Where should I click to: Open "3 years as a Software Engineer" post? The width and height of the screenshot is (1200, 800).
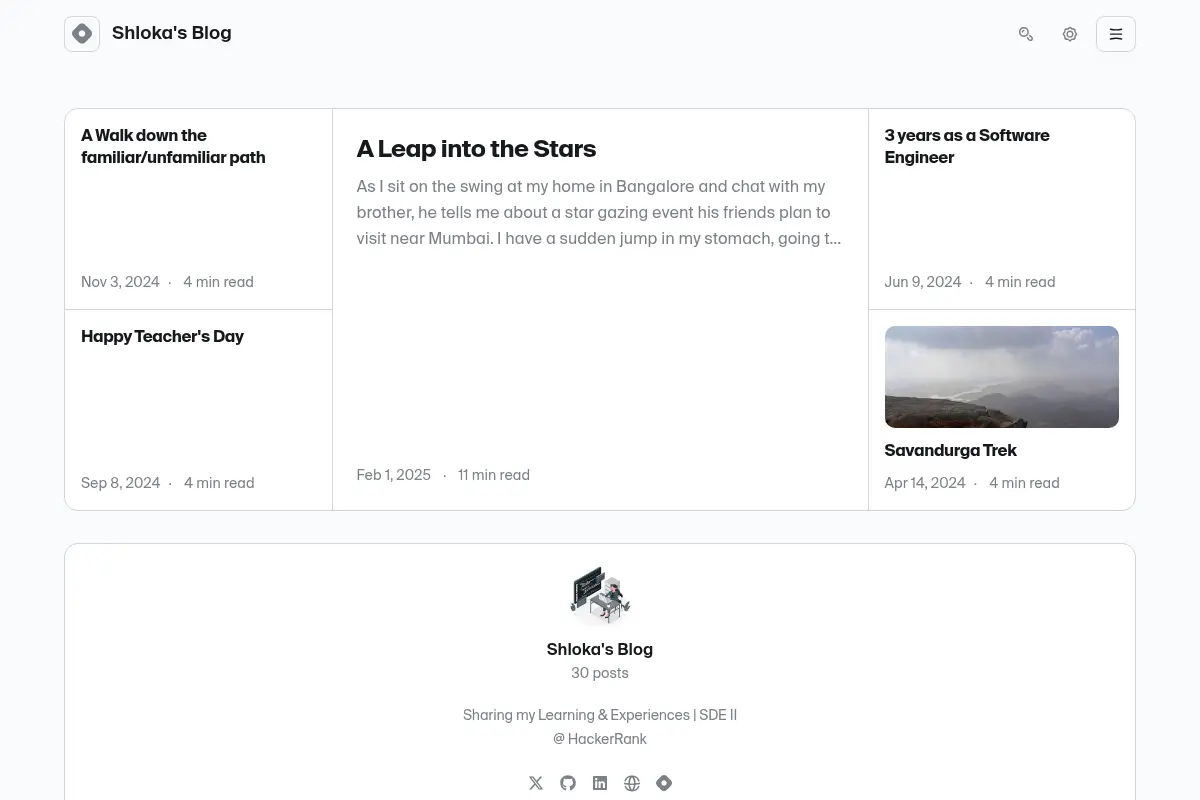[967, 146]
